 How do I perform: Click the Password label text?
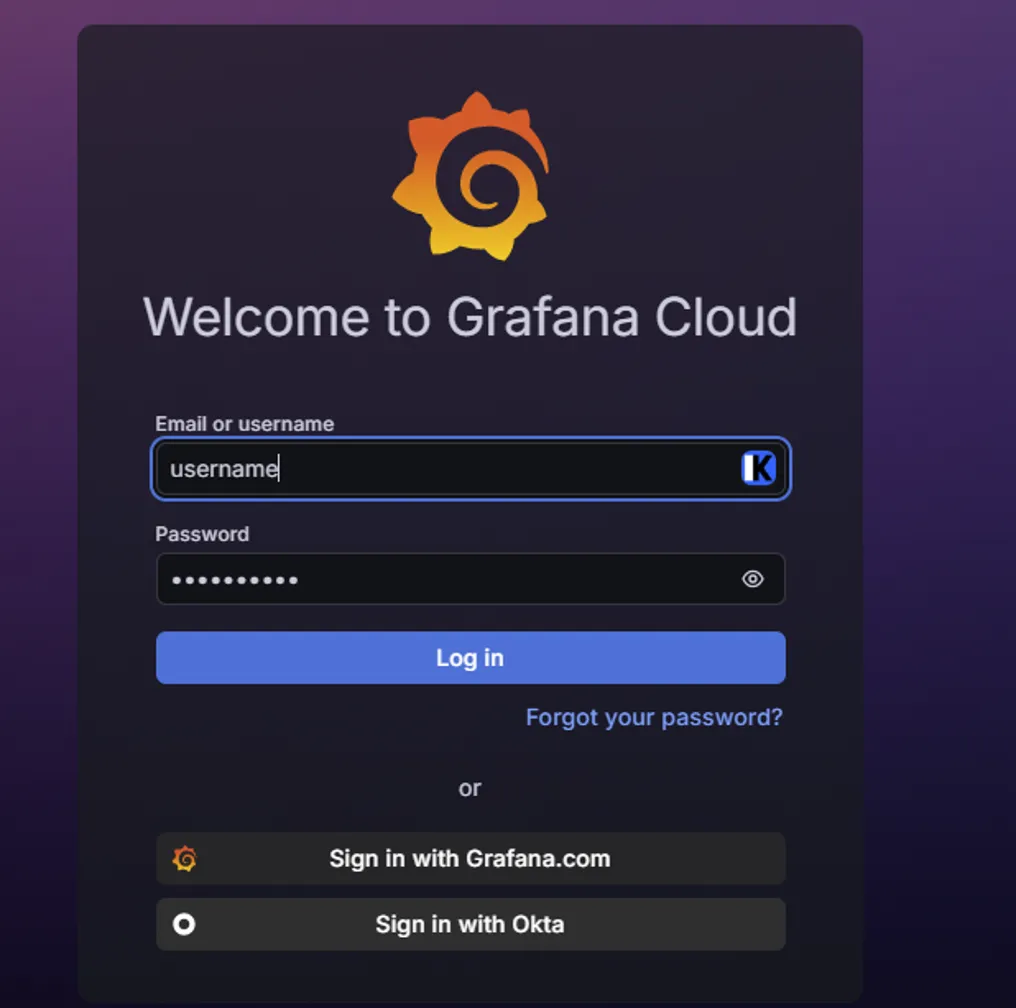[x=202, y=534]
